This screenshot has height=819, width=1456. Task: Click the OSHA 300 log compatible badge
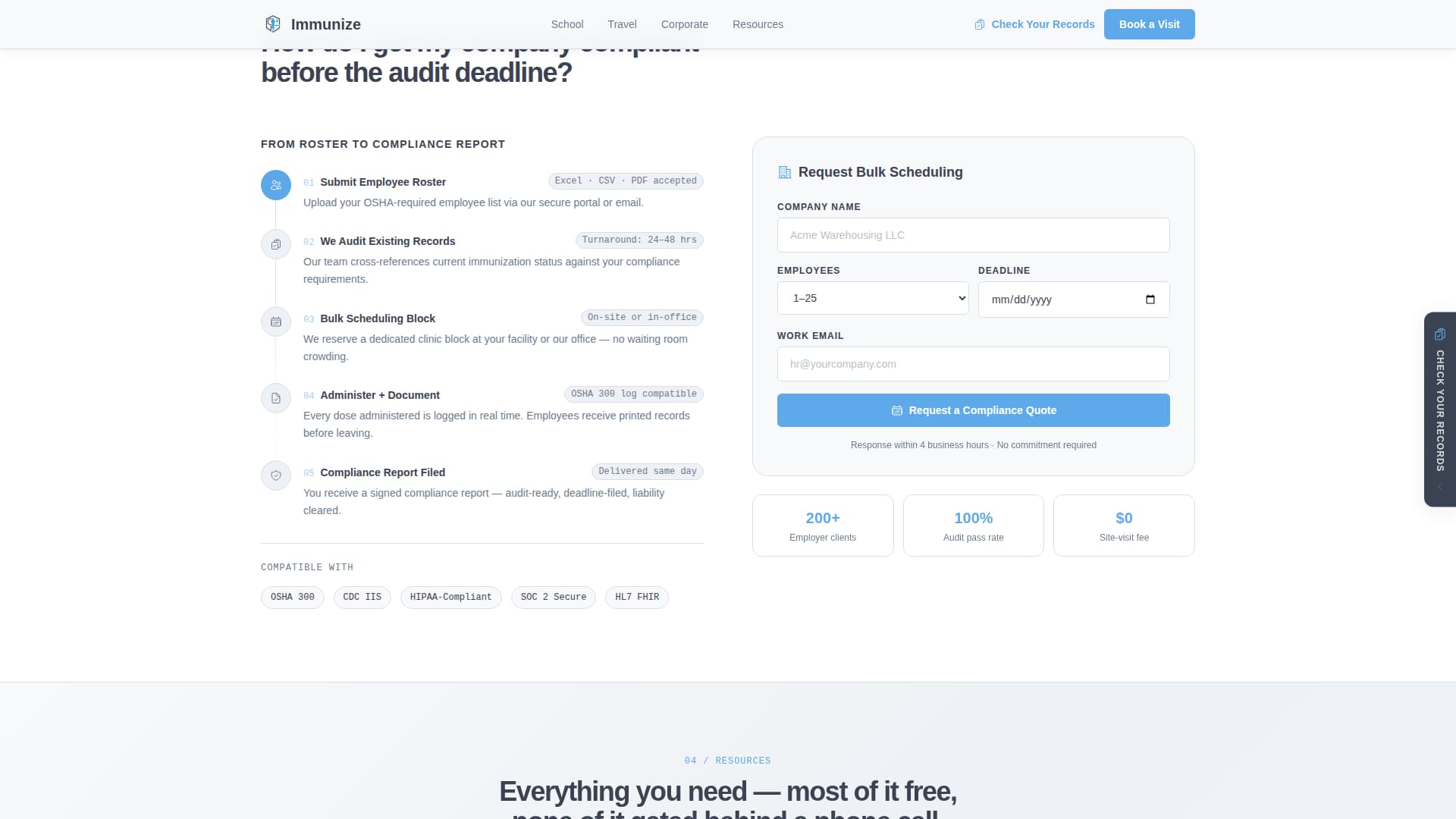pyautogui.click(x=633, y=394)
